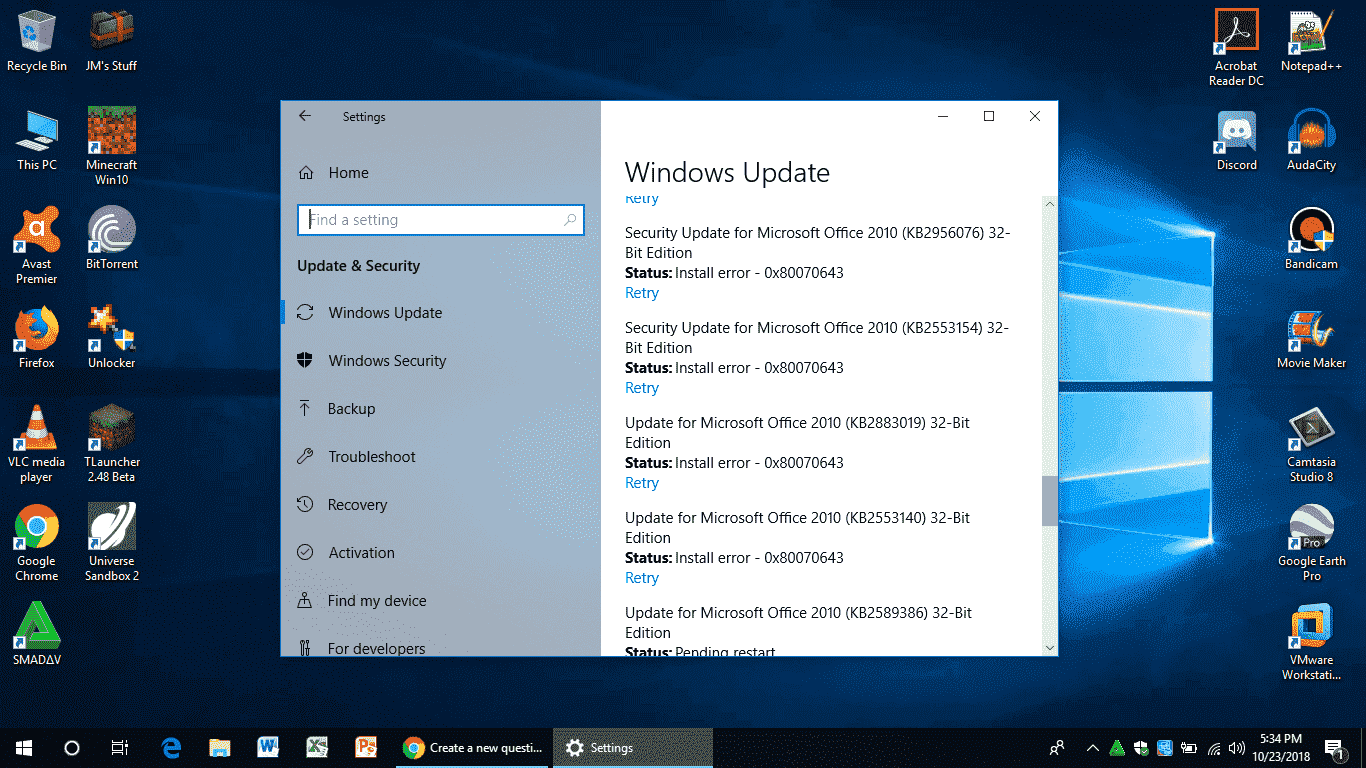
Task: Open VLC media player shortcut
Action: pyautogui.click(x=37, y=444)
